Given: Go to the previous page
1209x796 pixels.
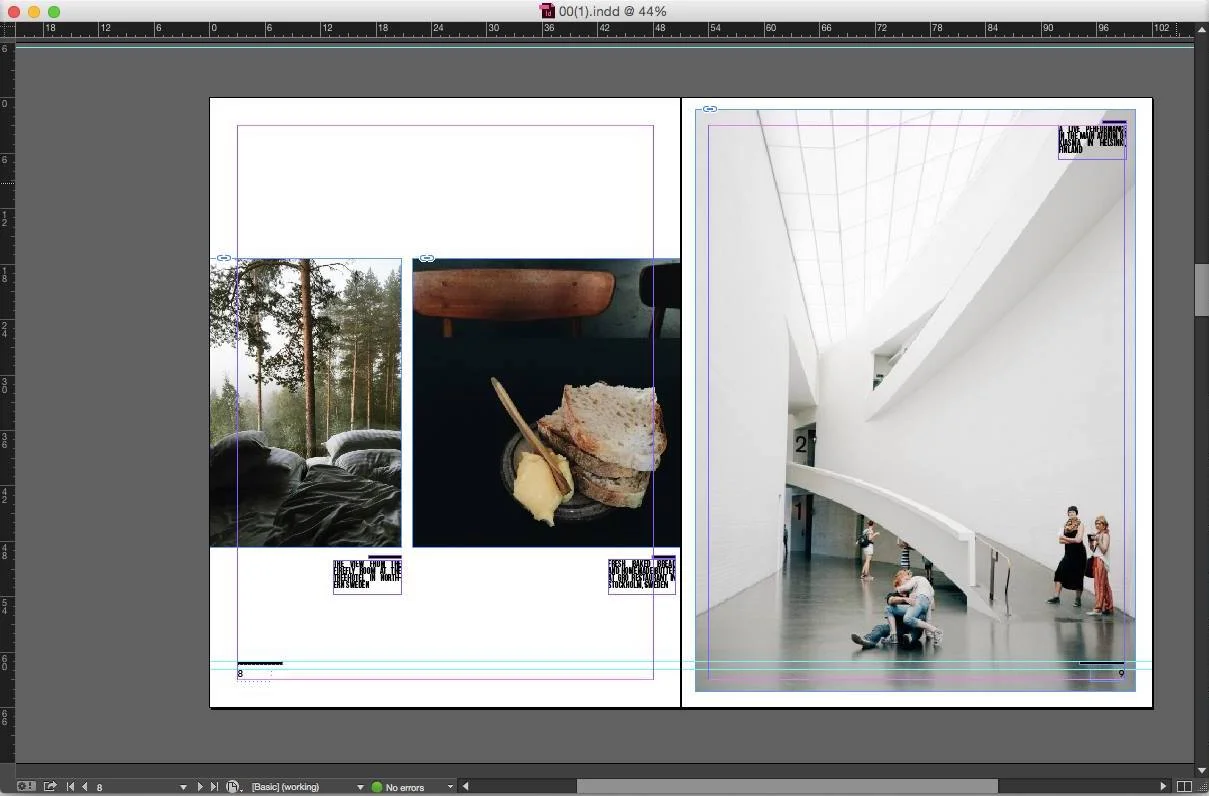Looking at the screenshot, I should pos(85,787).
